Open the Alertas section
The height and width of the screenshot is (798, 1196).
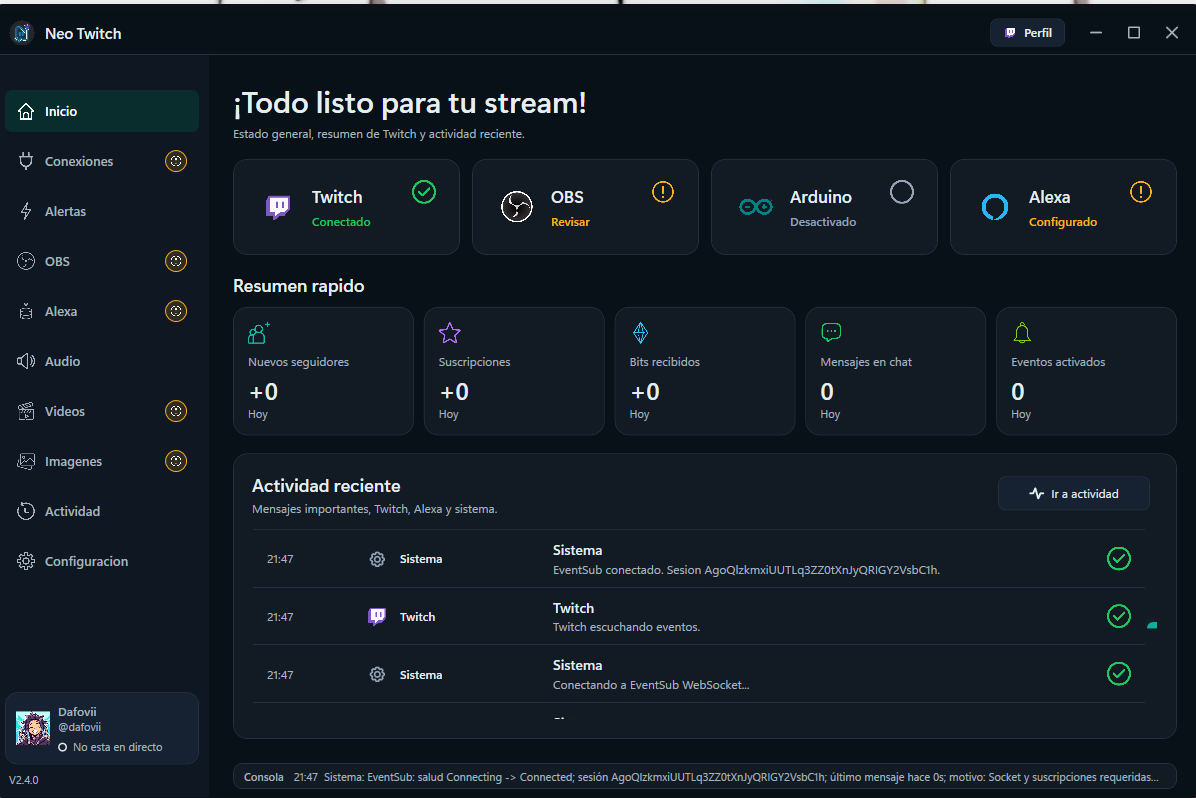tap(101, 211)
